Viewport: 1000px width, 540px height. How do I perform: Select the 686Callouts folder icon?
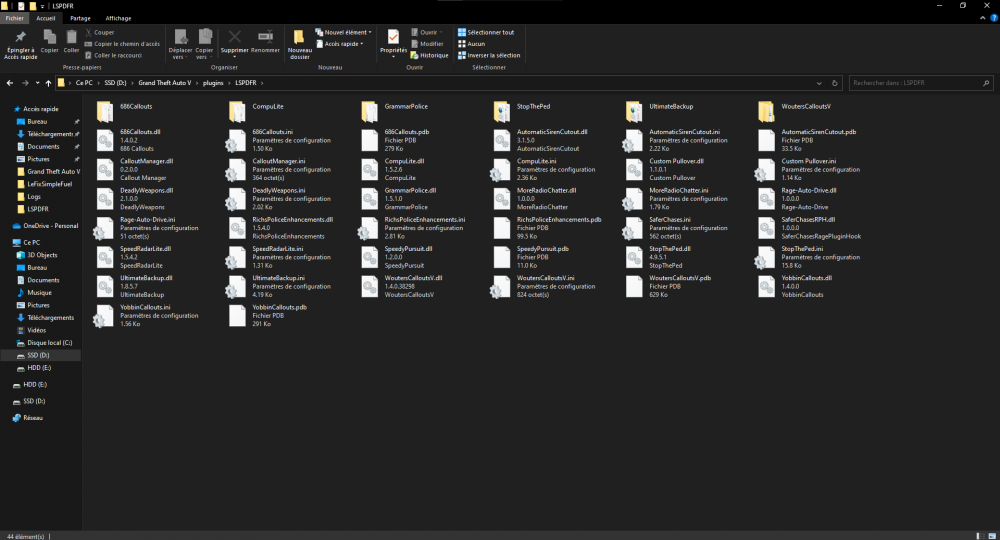point(105,112)
